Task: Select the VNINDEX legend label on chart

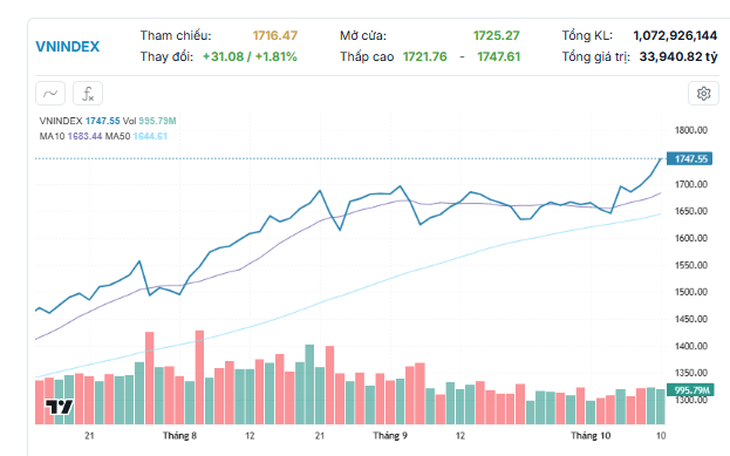Action: (61, 121)
